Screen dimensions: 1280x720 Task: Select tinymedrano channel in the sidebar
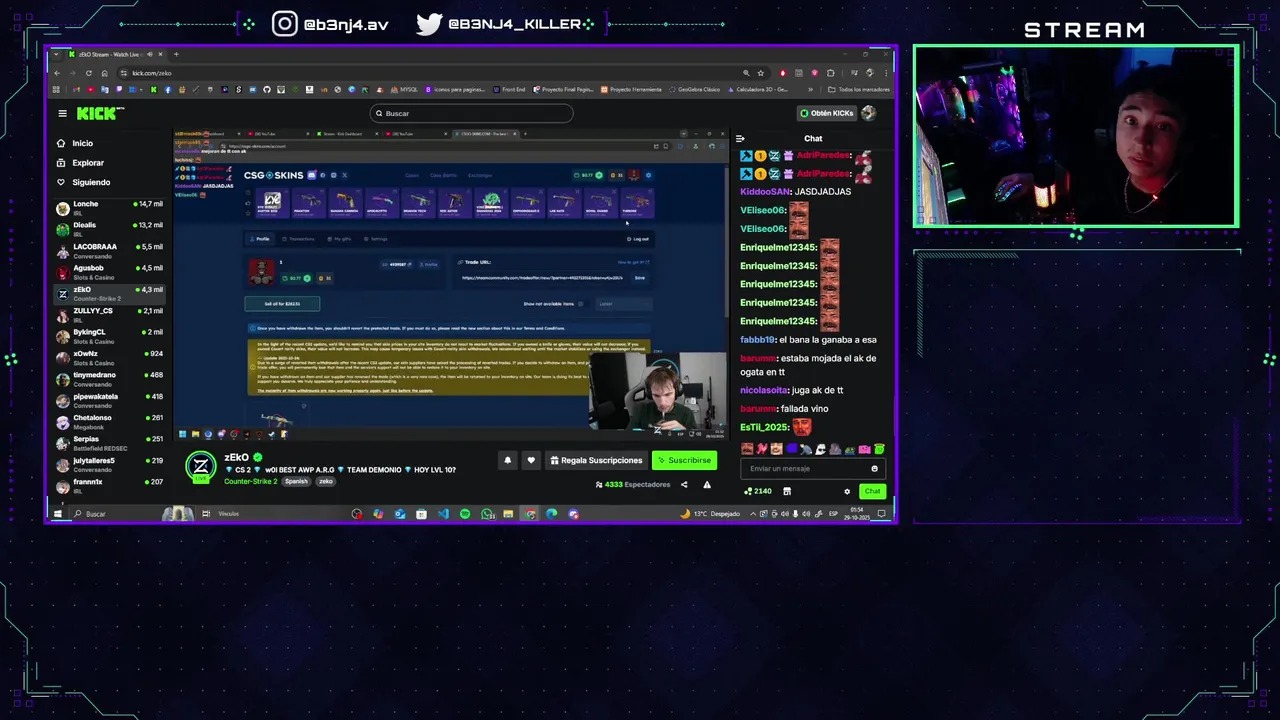(109, 379)
